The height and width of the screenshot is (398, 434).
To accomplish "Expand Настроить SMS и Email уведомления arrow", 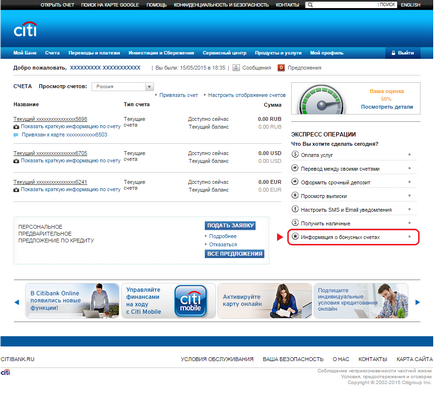I will tap(410, 209).
